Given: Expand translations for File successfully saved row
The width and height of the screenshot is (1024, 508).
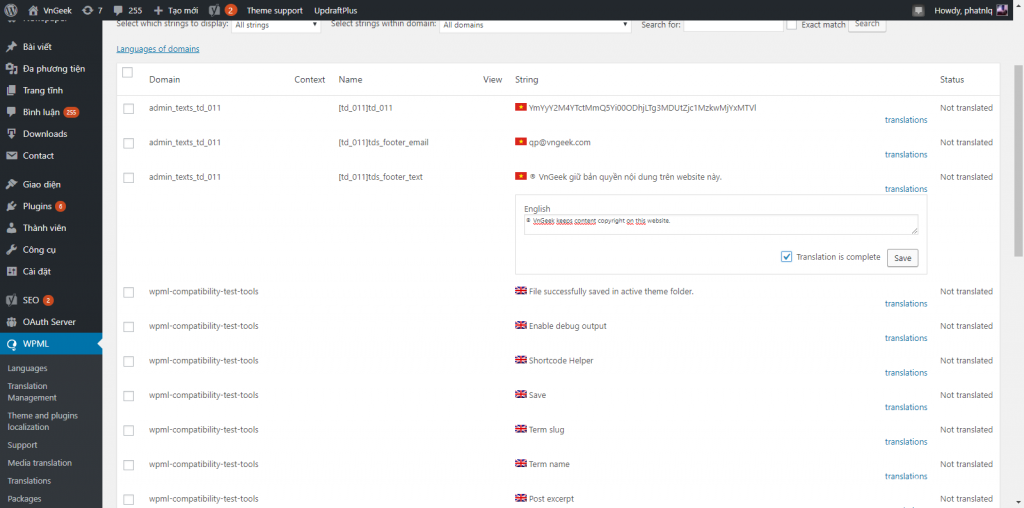Looking at the screenshot, I should point(906,304).
